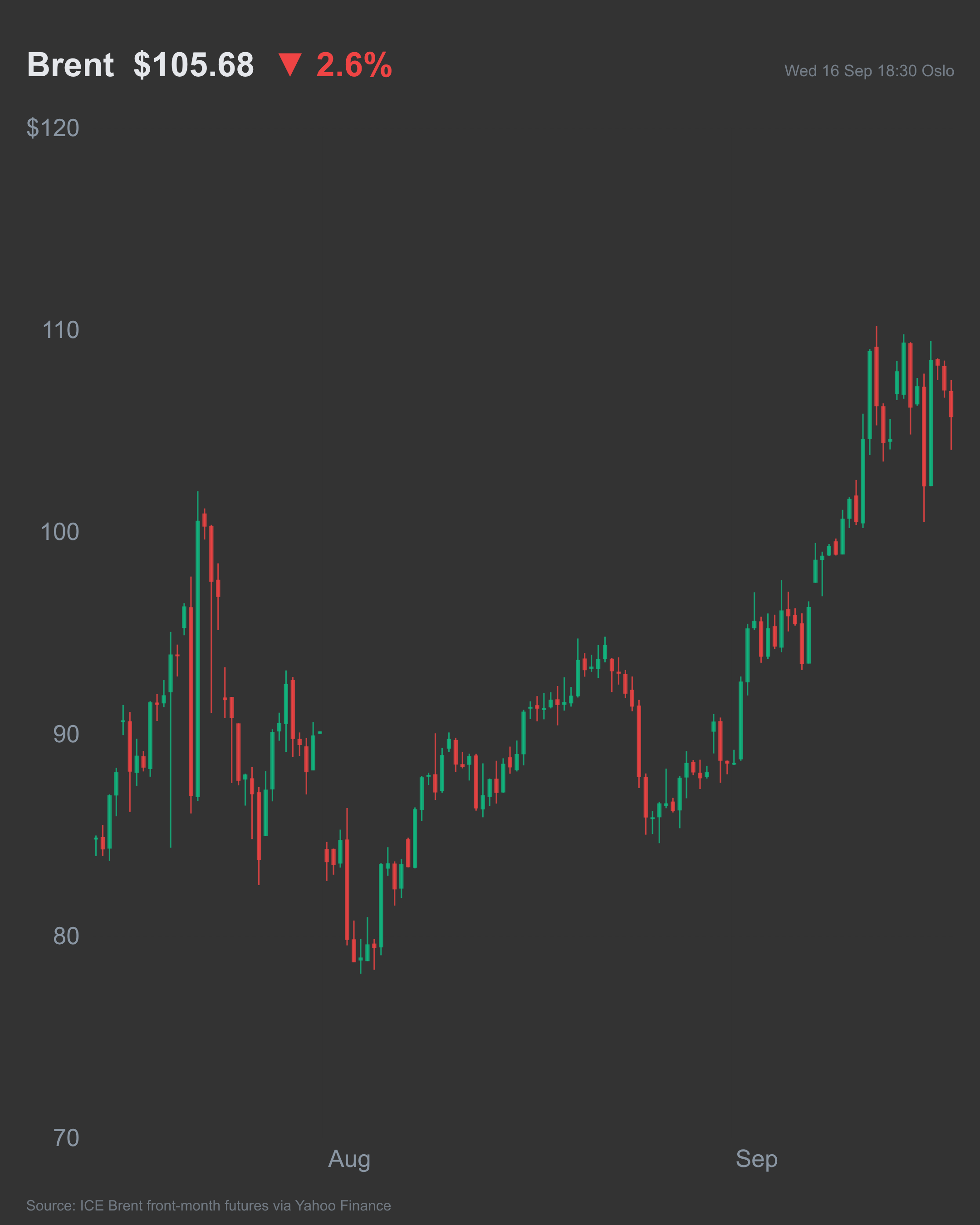Image resolution: width=980 pixels, height=1225 pixels.
Task: Click the highest red candle near 110
Action: (877, 376)
